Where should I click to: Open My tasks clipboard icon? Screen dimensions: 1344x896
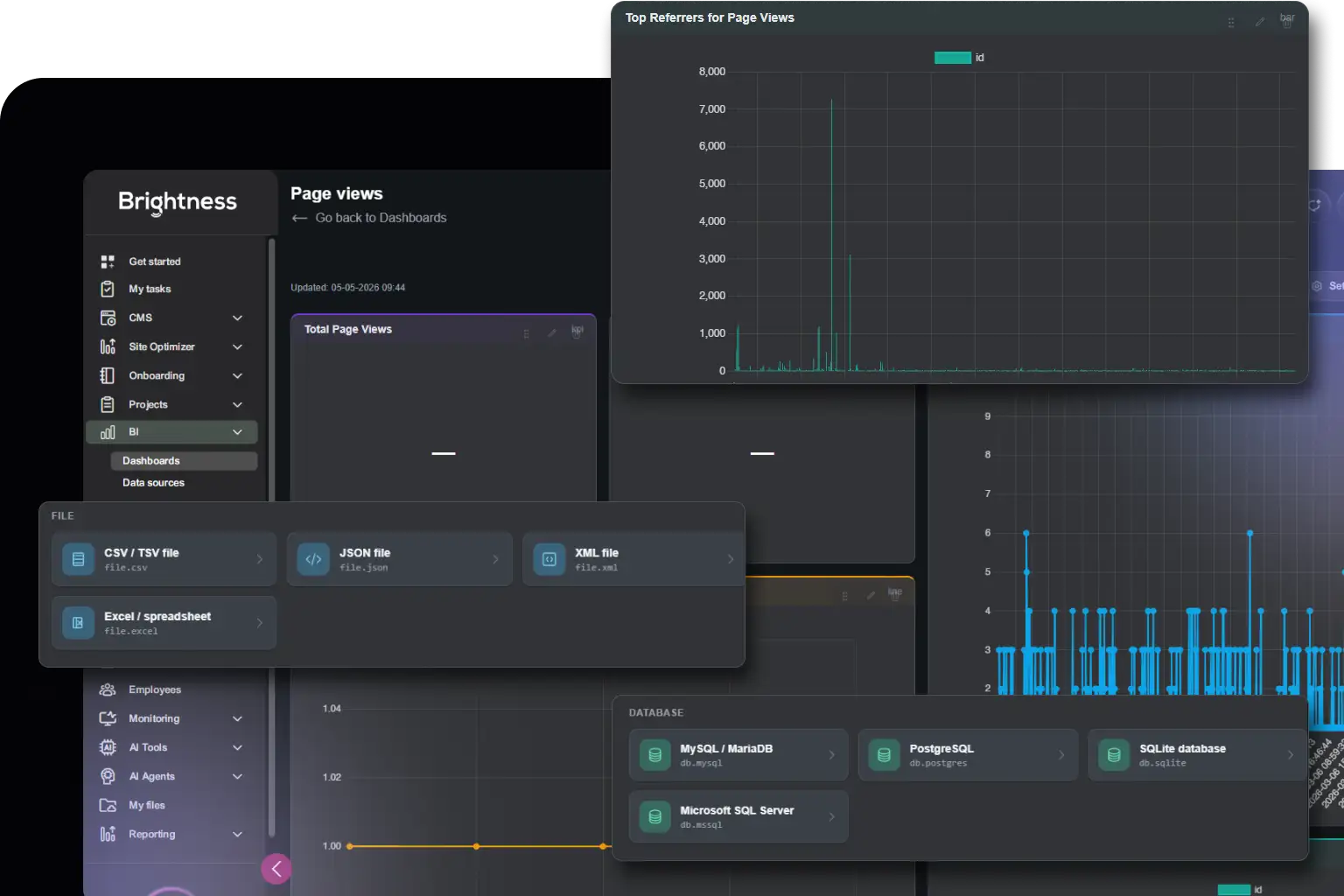coord(108,289)
